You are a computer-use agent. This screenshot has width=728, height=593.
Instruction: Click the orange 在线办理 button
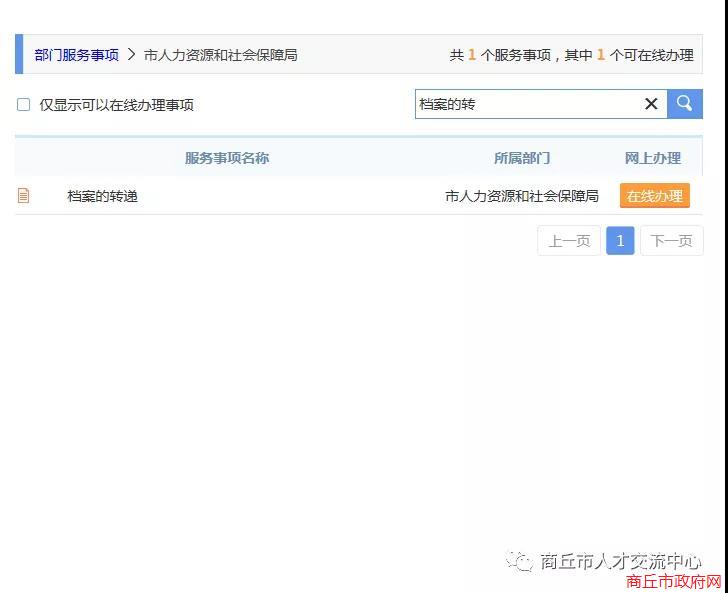pos(655,195)
